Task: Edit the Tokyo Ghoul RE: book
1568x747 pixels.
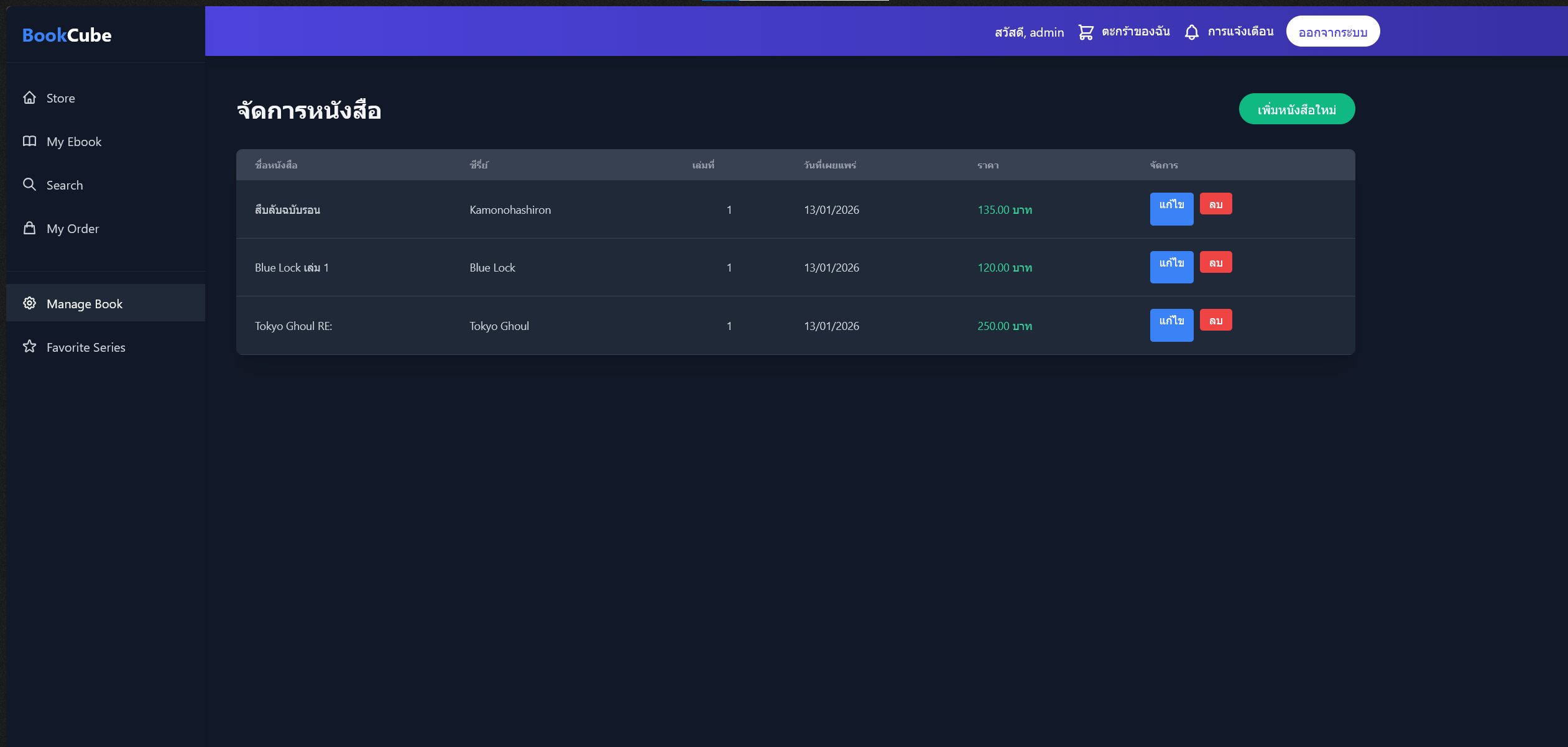Action: click(1171, 324)
